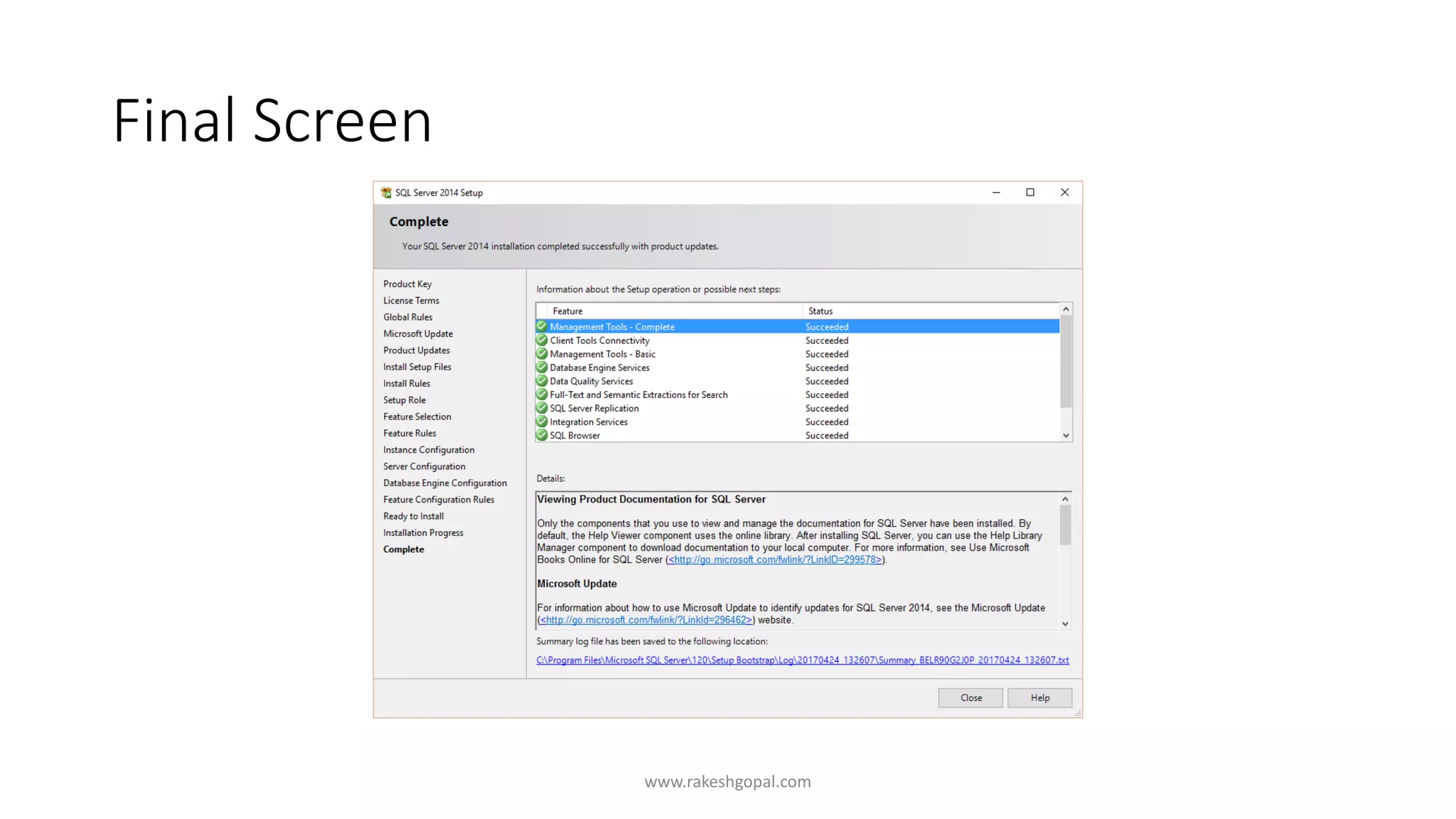Click Succeeded status for Integration Services
Image resolution: width=1456 pixels, height=819 pixels.
tap(827, 422)
